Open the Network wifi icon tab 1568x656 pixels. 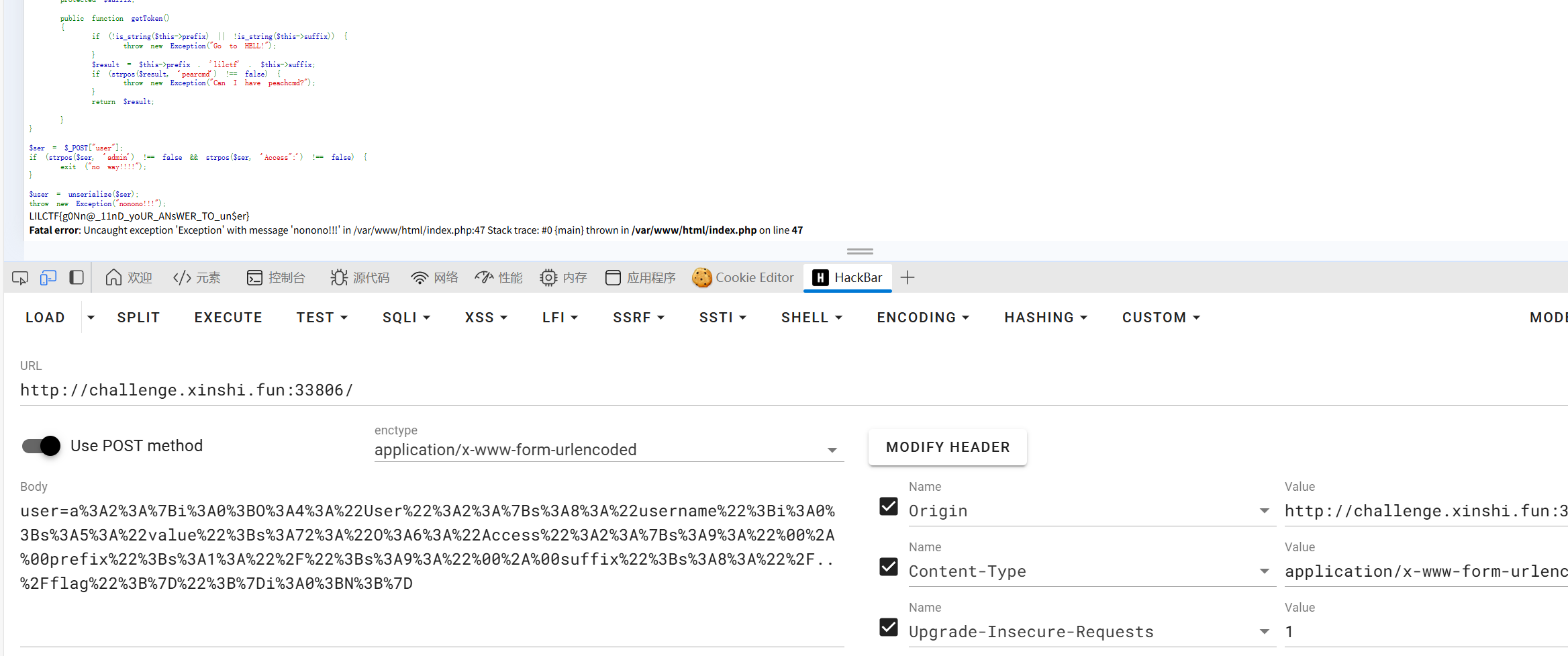point(434,278)
